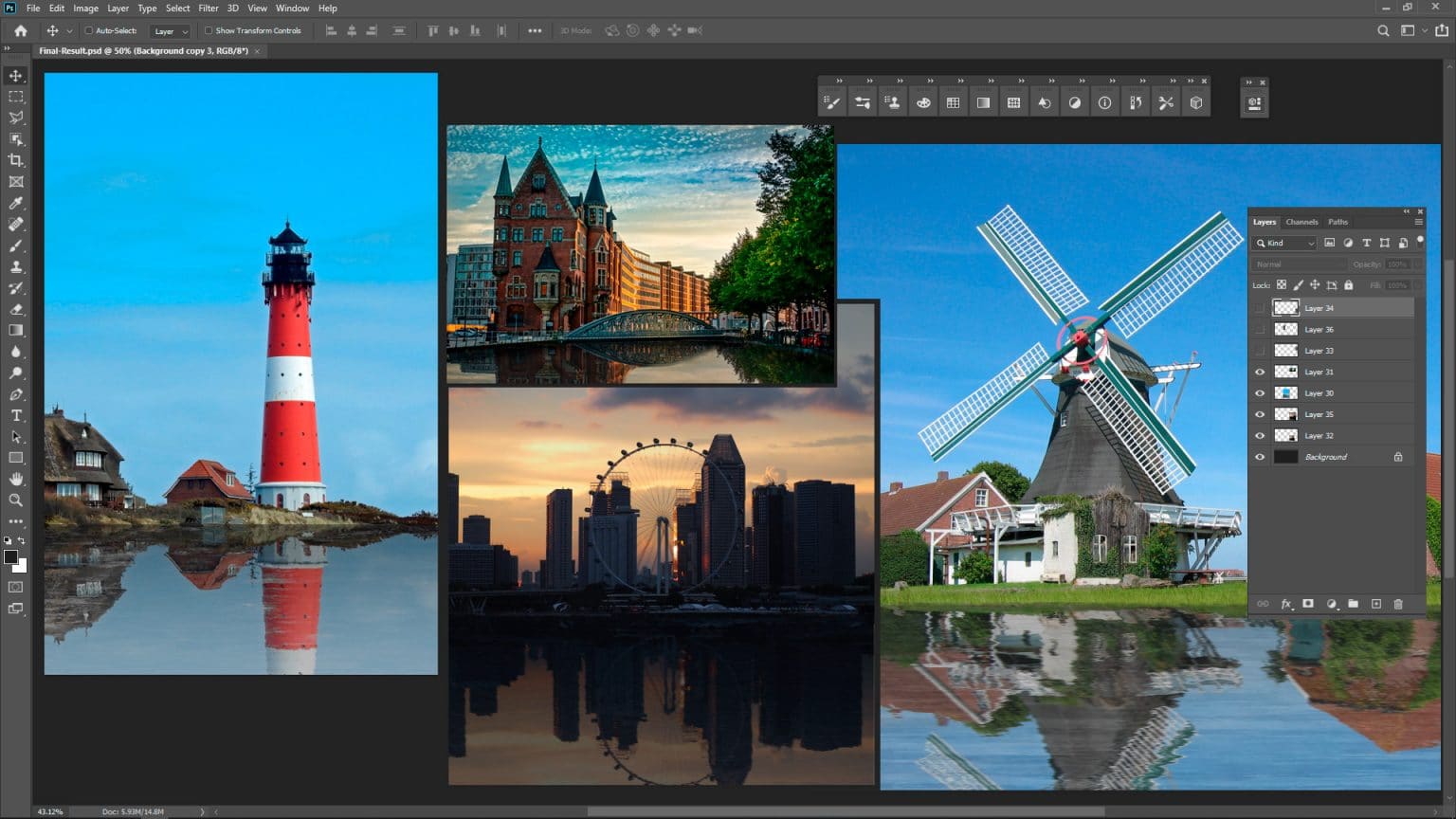Select the Zoom tool in toolbar
Viewport: 1456px width, 819px height.
[16, 500]
